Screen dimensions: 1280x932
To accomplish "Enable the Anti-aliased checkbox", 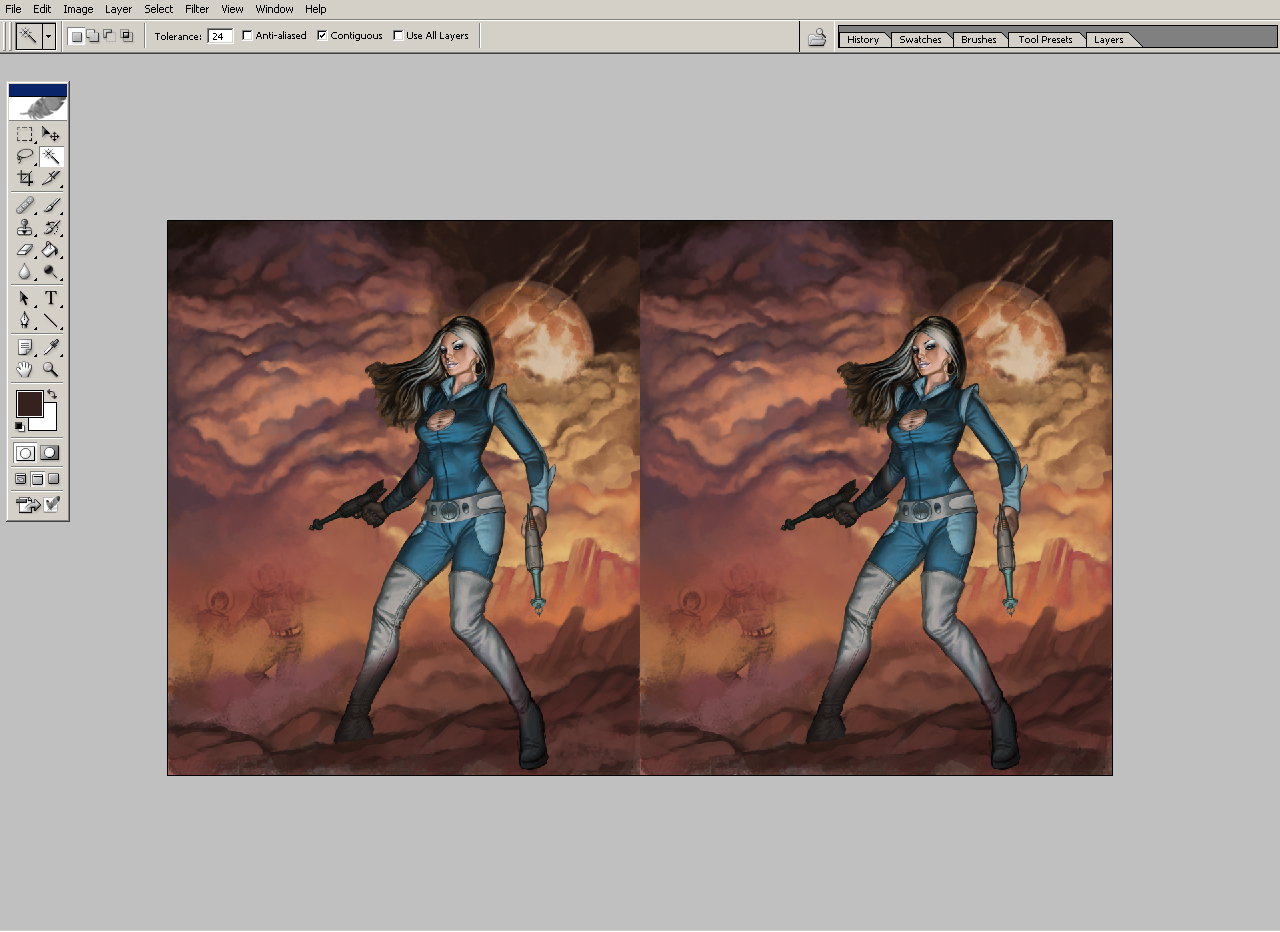I will tap(247, 35).
